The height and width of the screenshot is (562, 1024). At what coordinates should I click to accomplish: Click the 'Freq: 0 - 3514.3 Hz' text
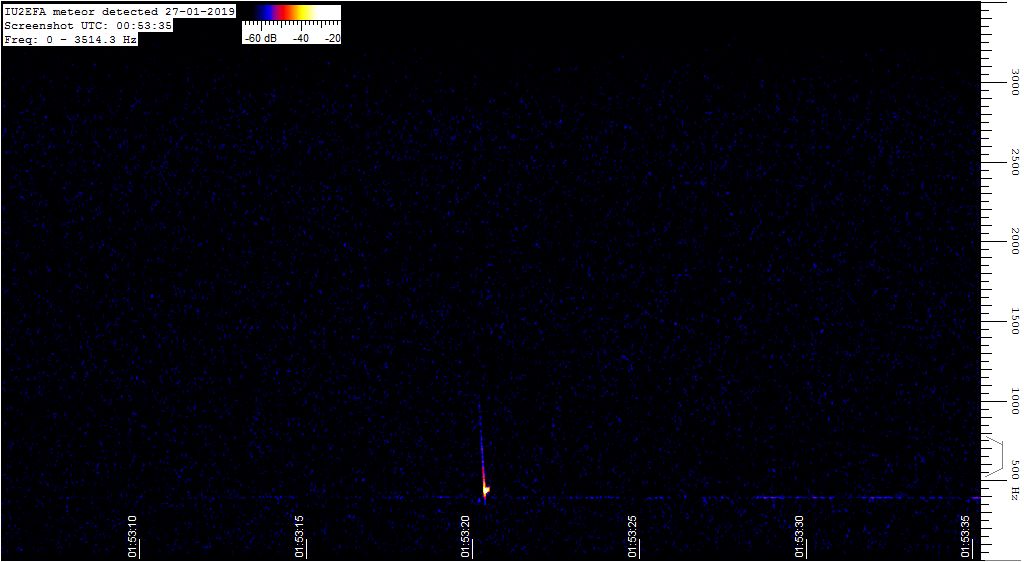[x=71, y=40]
